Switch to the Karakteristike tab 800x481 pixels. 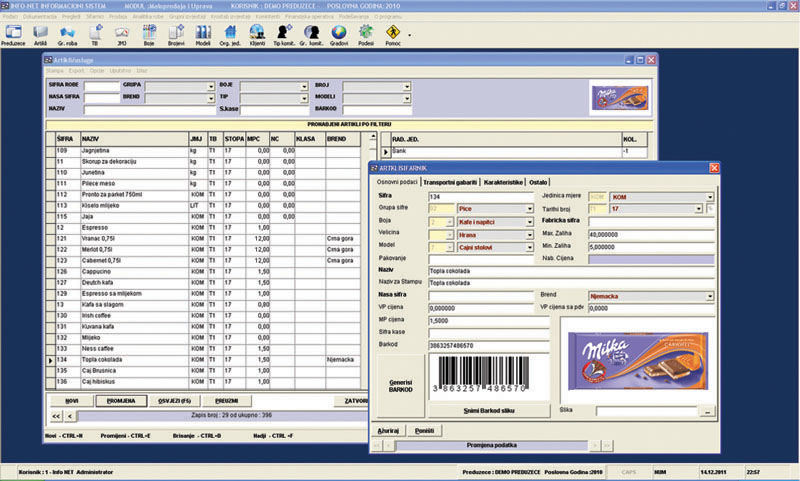click(x=504, y=182)
